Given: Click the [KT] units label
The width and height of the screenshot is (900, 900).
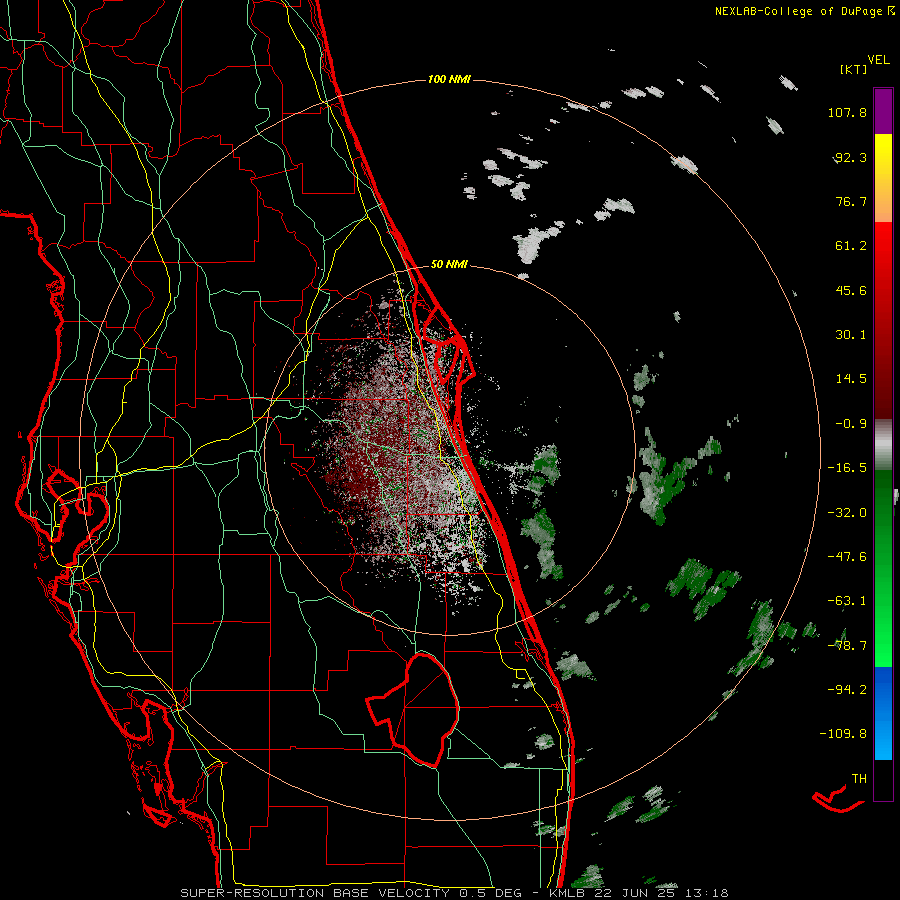Looking at the screenshot, I should (853, 69).
